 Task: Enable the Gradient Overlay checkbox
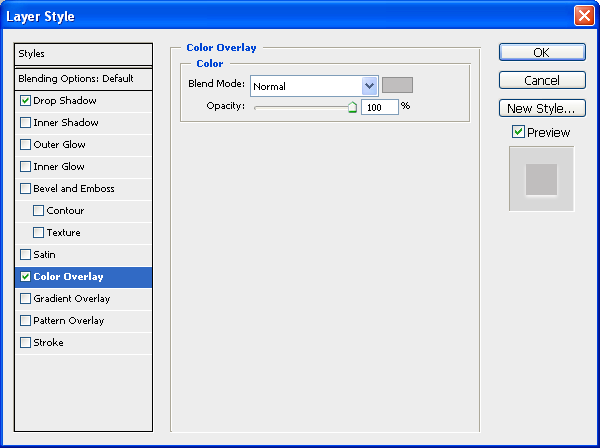pos(25,298)
